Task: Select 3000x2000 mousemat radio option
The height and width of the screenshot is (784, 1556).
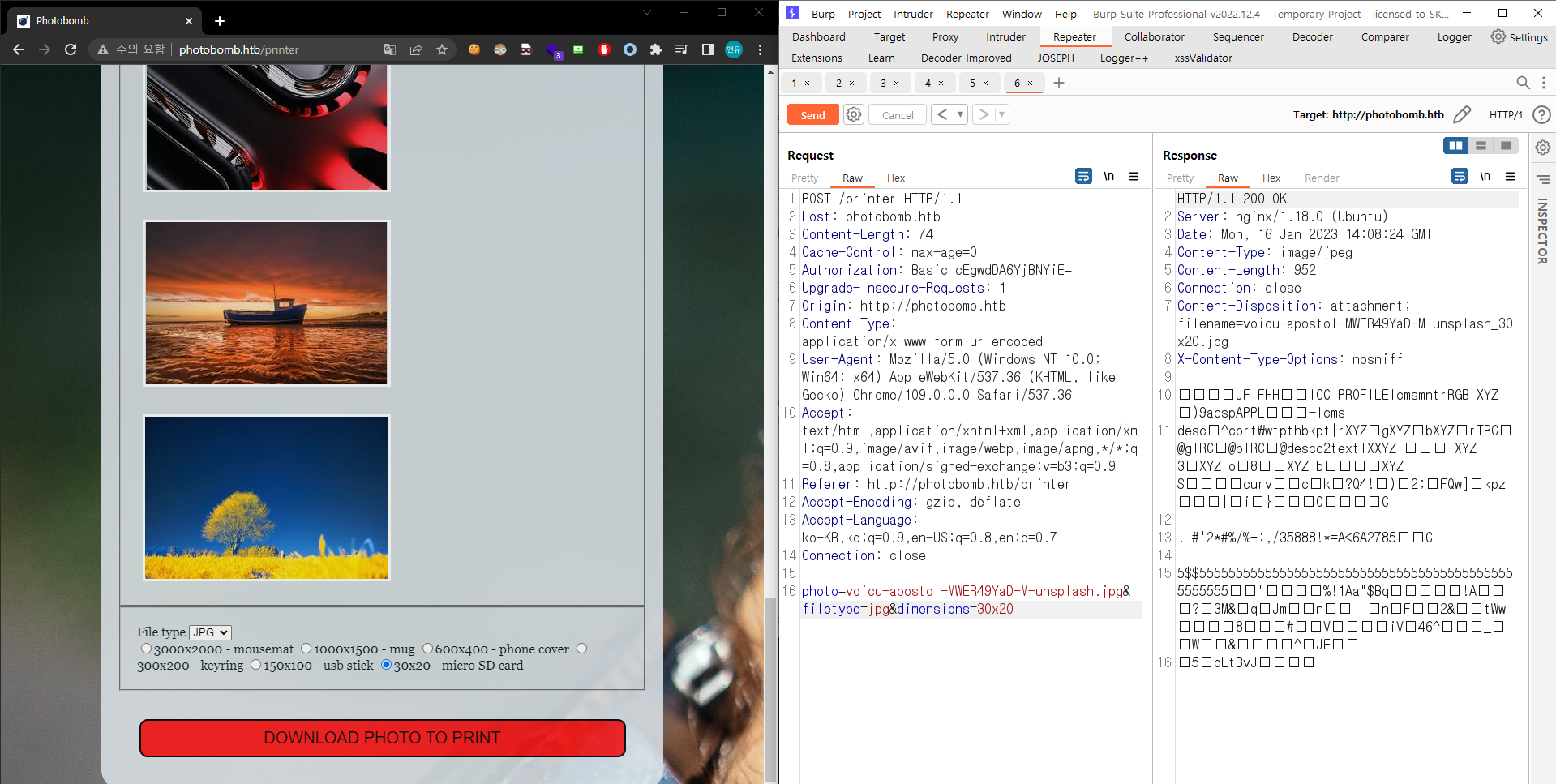Action: 146,648
